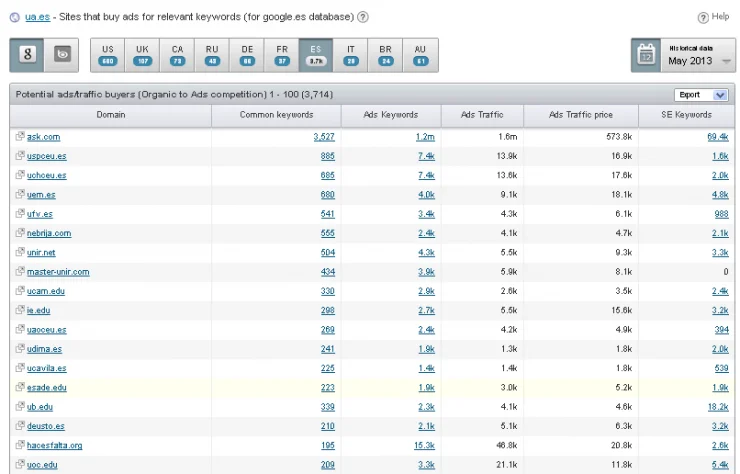This screenshot has width=740, height=474.
Task: Open the Export dropdown
Action: pyautogui.click(x=701, y=95)
